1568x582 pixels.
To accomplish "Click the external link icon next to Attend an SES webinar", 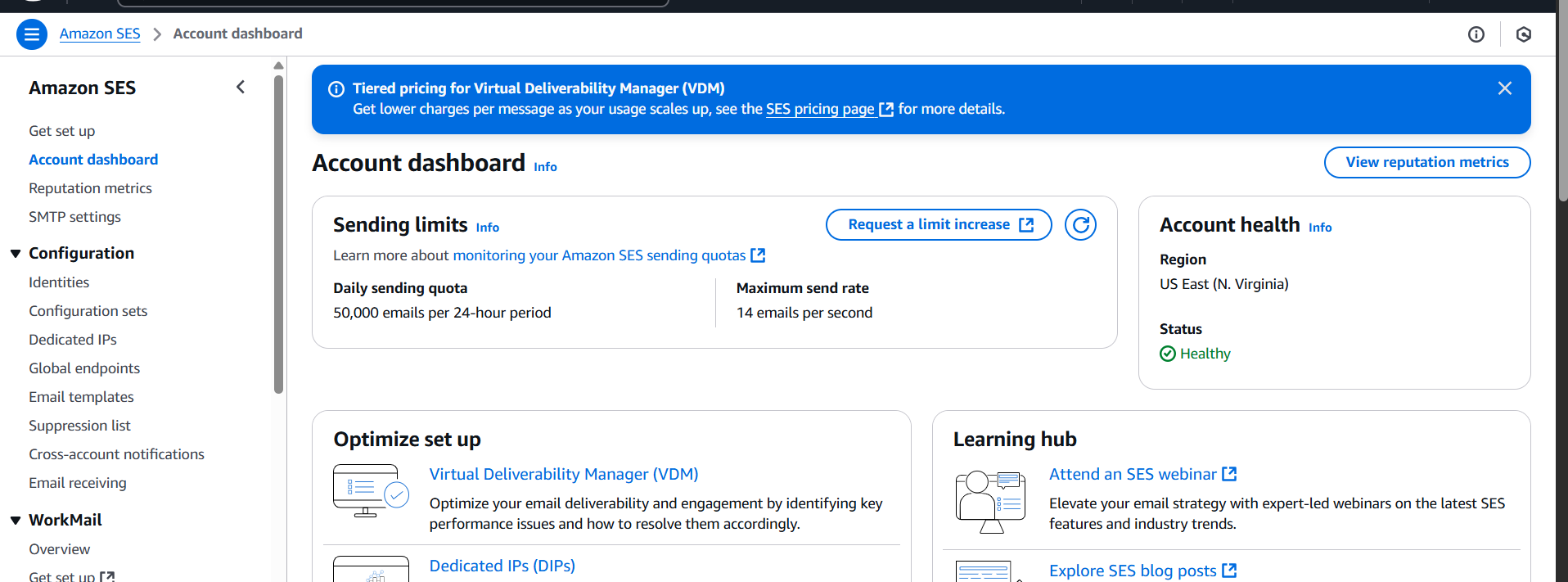I will (1229, 474).
